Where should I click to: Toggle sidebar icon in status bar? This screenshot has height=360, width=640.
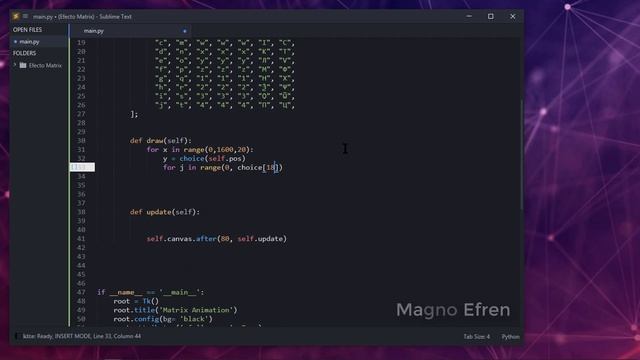[x=17, y=336]
